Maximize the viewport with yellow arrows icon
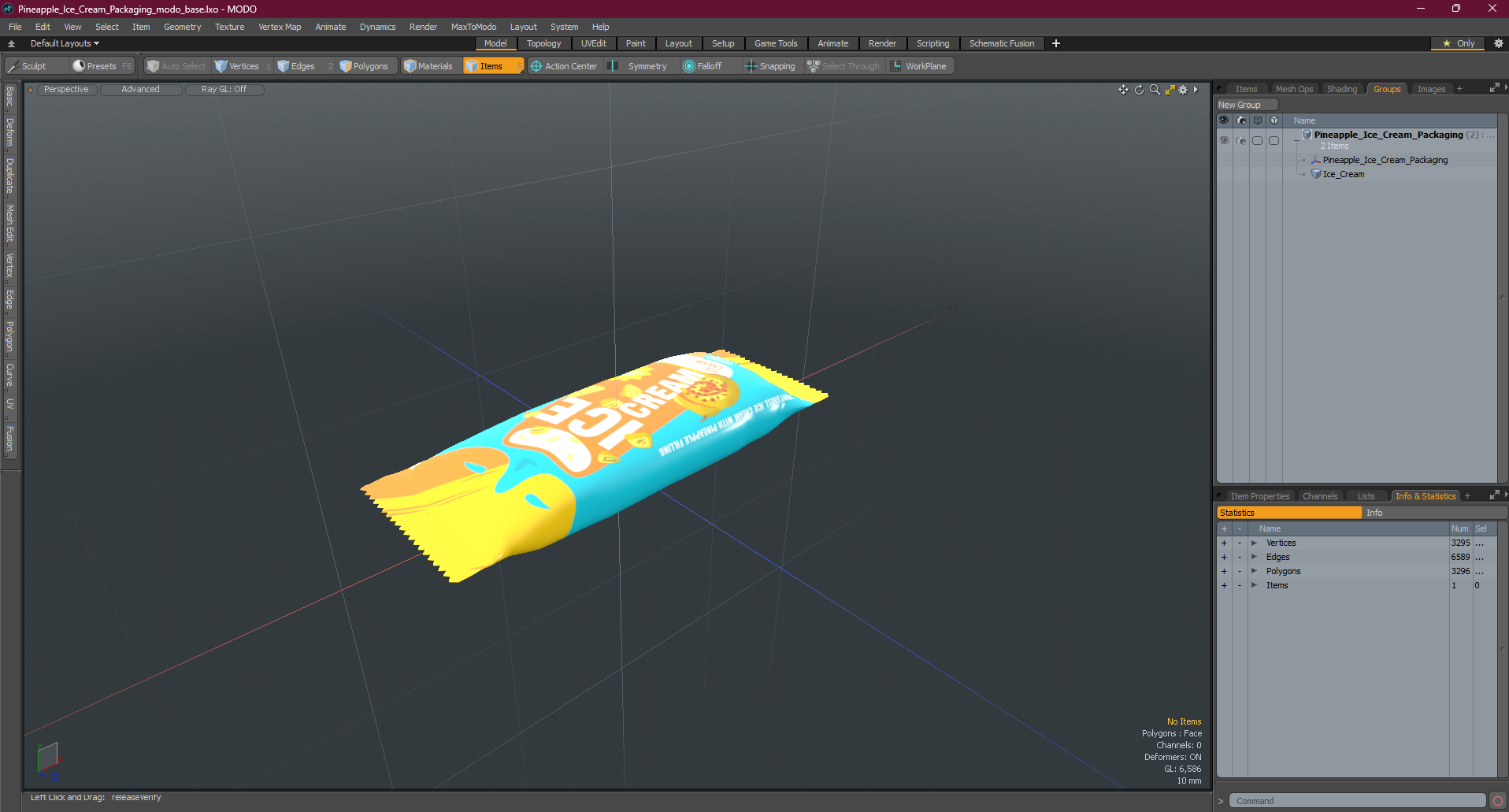The image size is (1509, 812). point(1170,90)
